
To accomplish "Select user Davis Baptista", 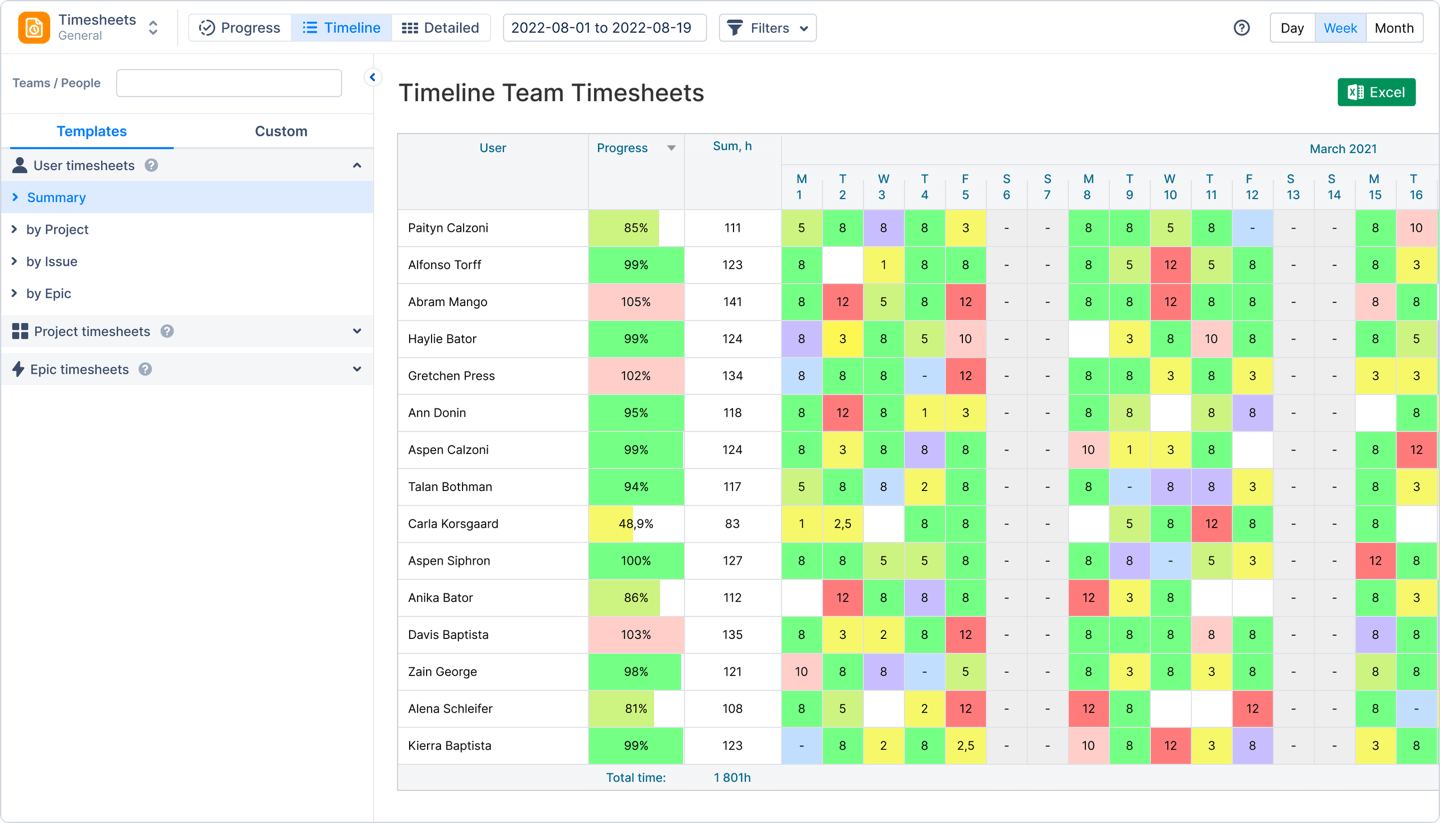I will pos(448,635).
